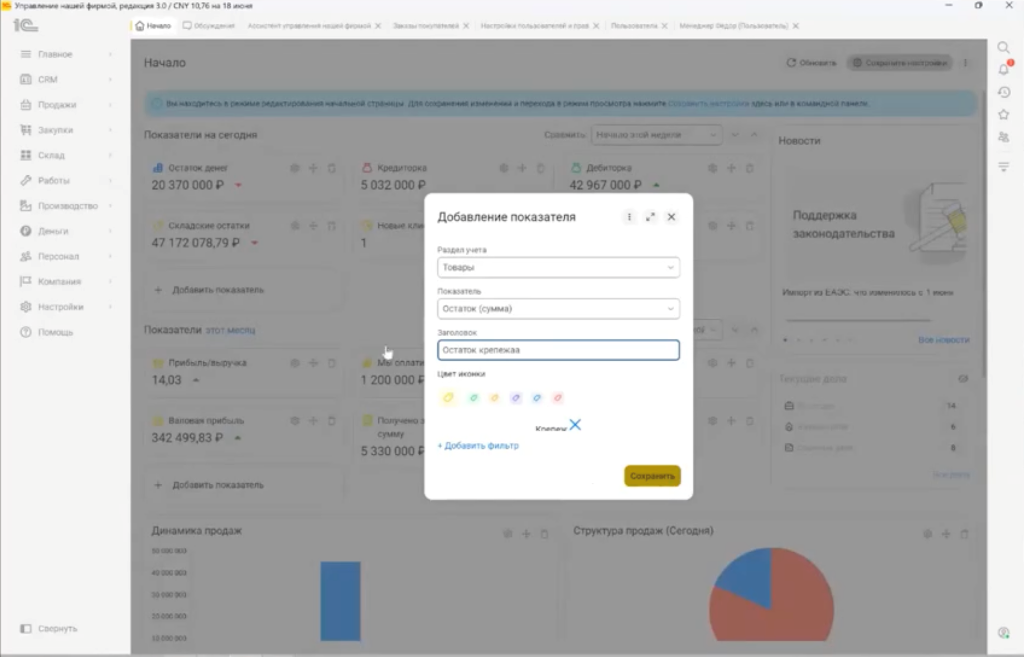Click the dialog's three-dot menu icon
Screen dimensions: 1024x657
pyautogui.click(x=629, y=217)
